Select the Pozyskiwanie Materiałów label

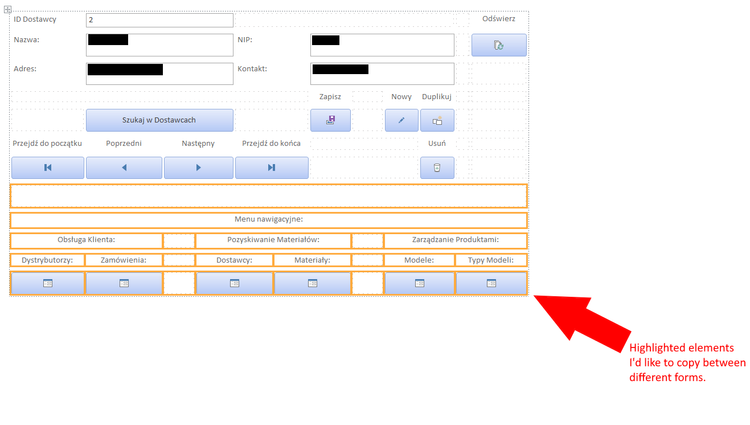[273, 240]
